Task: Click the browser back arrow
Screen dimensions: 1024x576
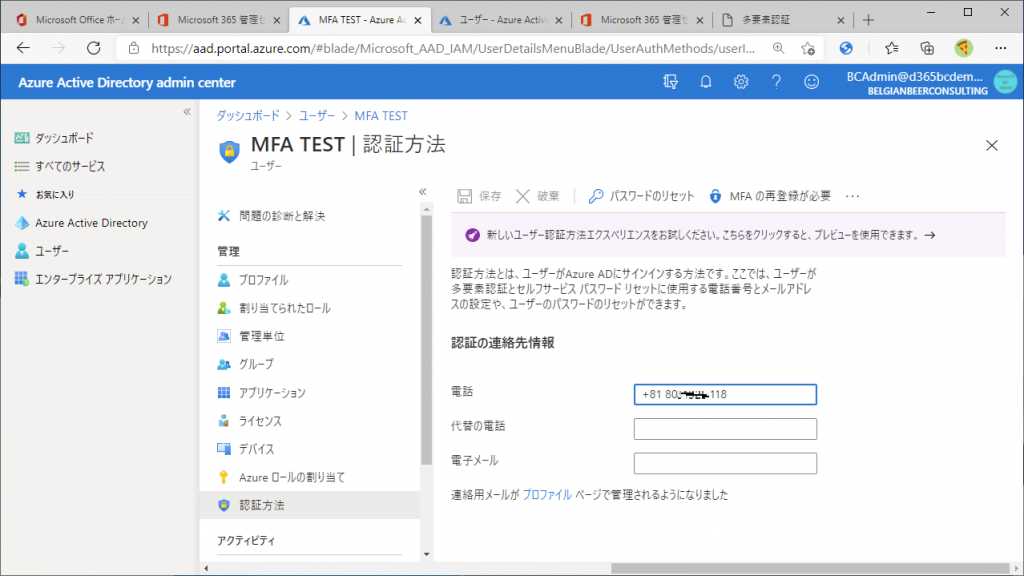Action: (x=24, y=48)
